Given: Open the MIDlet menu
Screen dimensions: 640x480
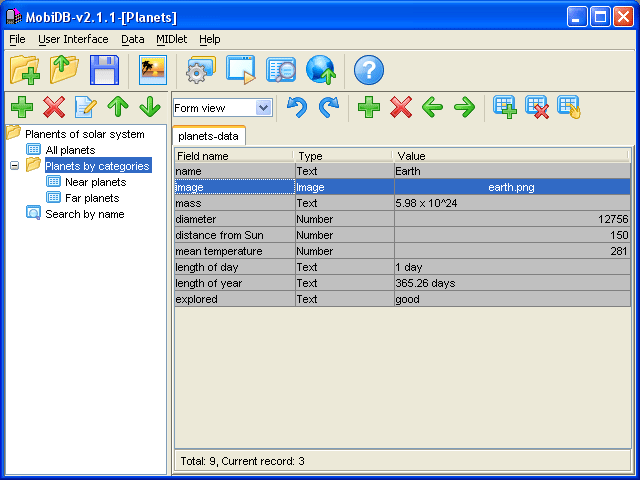Looking at the screenshot, I should [171, 39].
